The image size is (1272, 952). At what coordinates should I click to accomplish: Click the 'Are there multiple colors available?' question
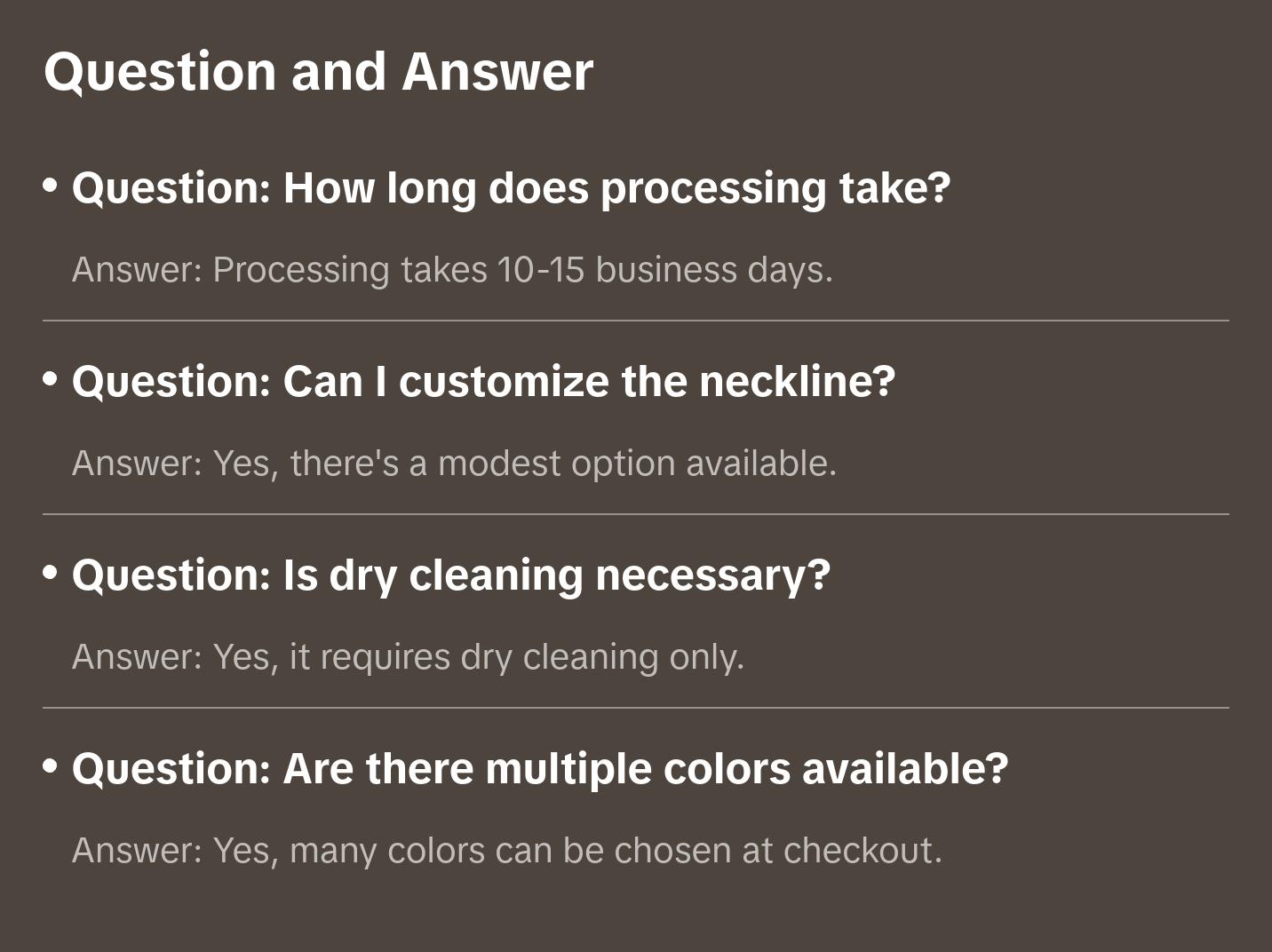[540, 769]
